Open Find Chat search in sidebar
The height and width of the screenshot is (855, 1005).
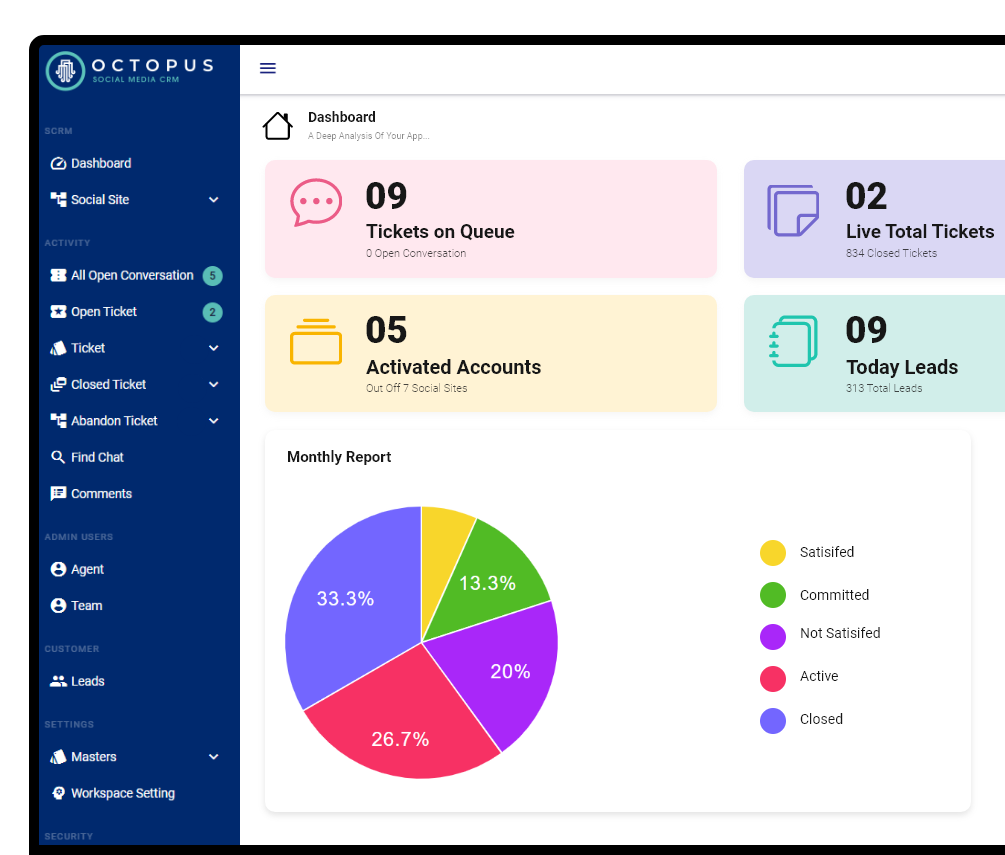point(97,457)
